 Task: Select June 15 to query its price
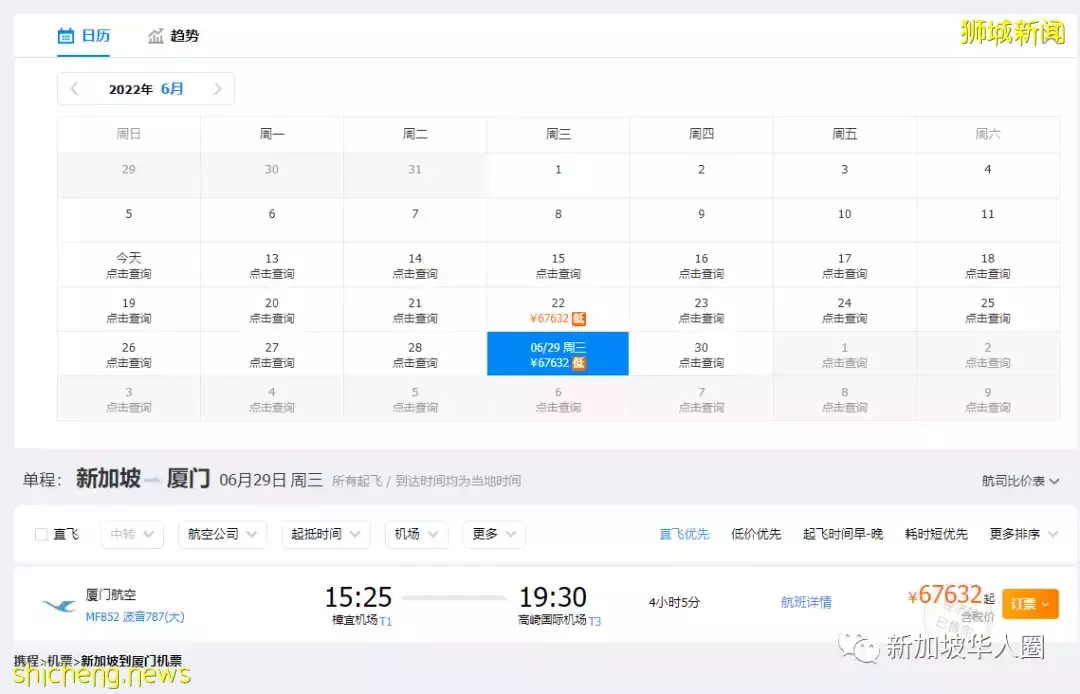(558, 264)
